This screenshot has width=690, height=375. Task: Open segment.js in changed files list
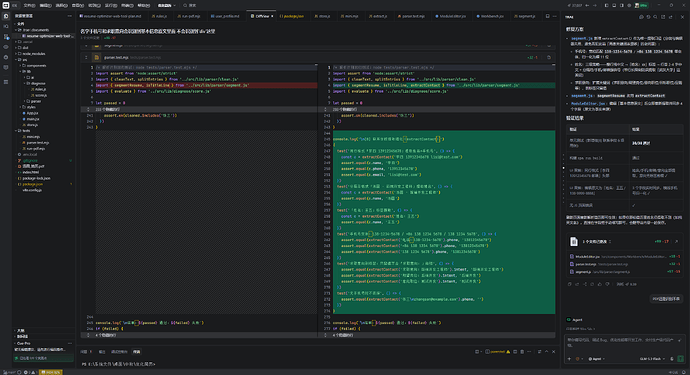[625, 272]
